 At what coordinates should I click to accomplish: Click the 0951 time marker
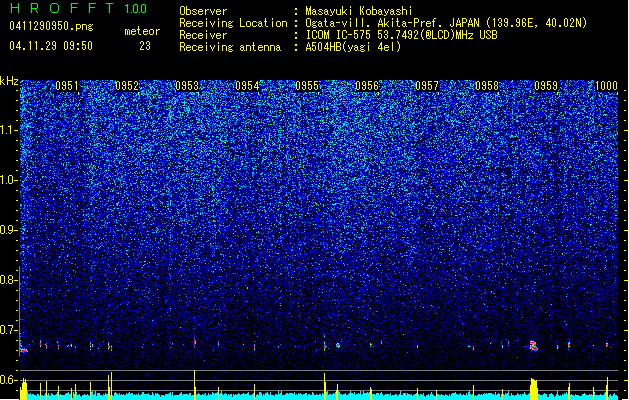67,85
